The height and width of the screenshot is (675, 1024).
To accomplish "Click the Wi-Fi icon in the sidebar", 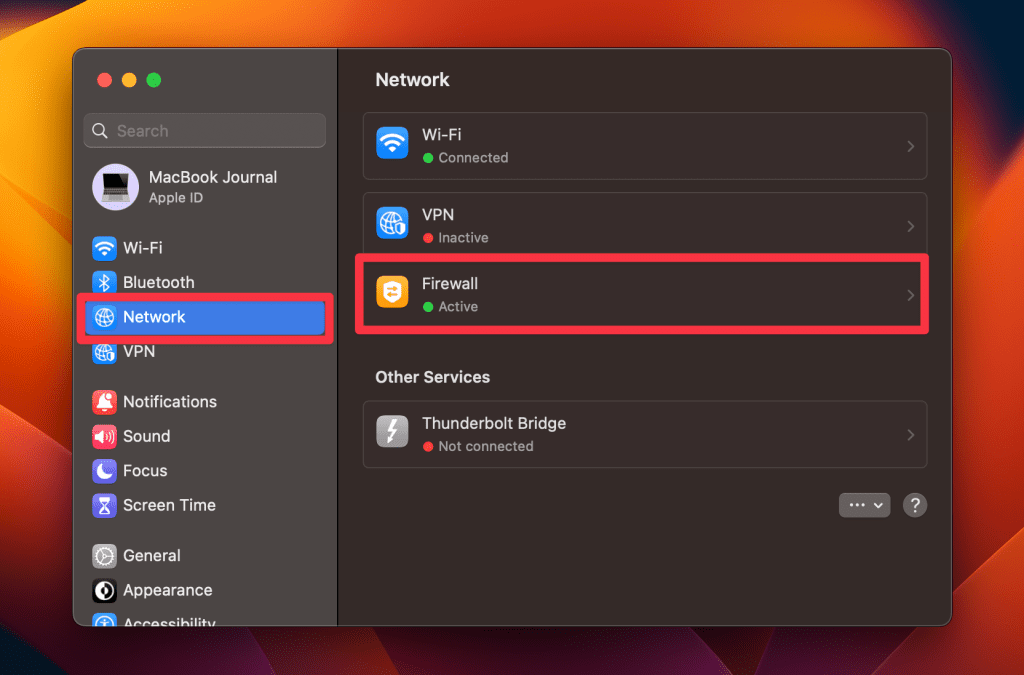I will point(104,248).
